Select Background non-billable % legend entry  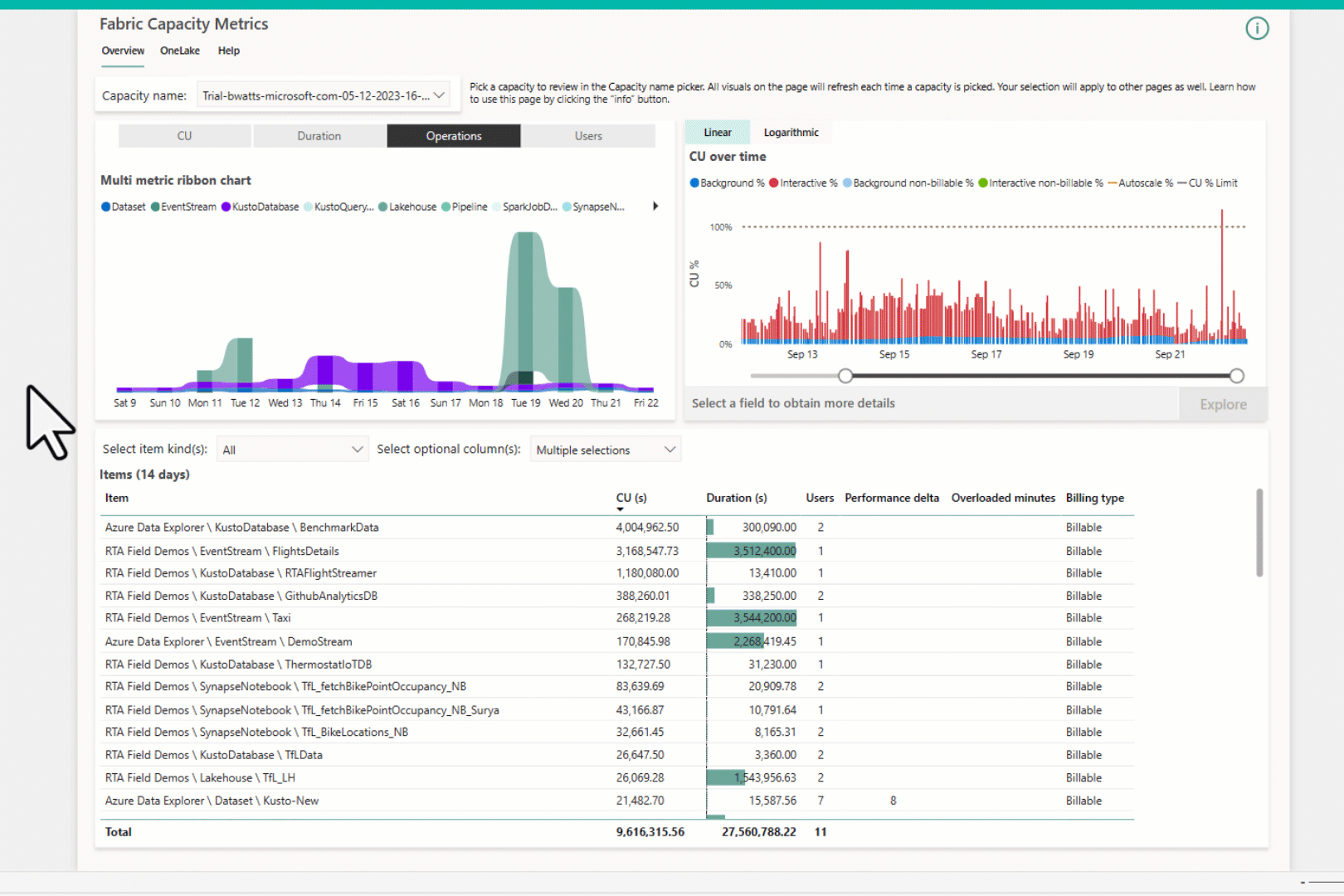click(x=908, y=183)
